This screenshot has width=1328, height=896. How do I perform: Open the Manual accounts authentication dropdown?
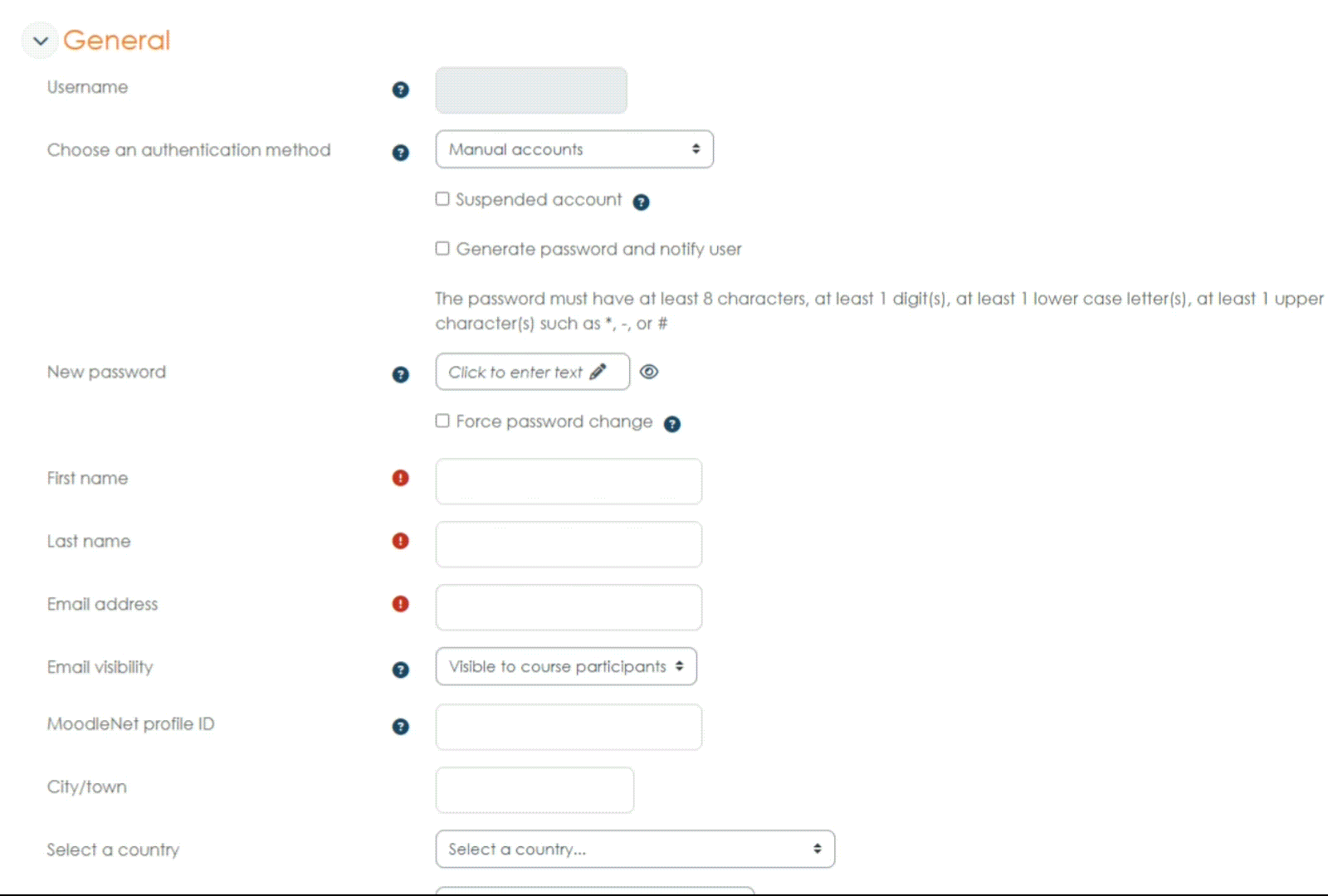click(574, 149)
